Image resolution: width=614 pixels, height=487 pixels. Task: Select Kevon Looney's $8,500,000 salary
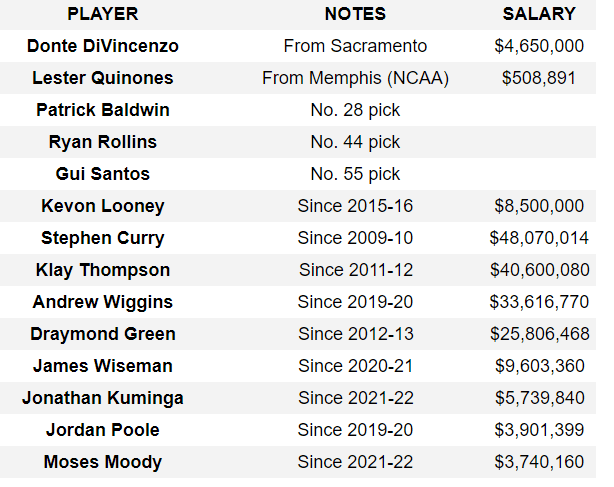coord(539,206)
